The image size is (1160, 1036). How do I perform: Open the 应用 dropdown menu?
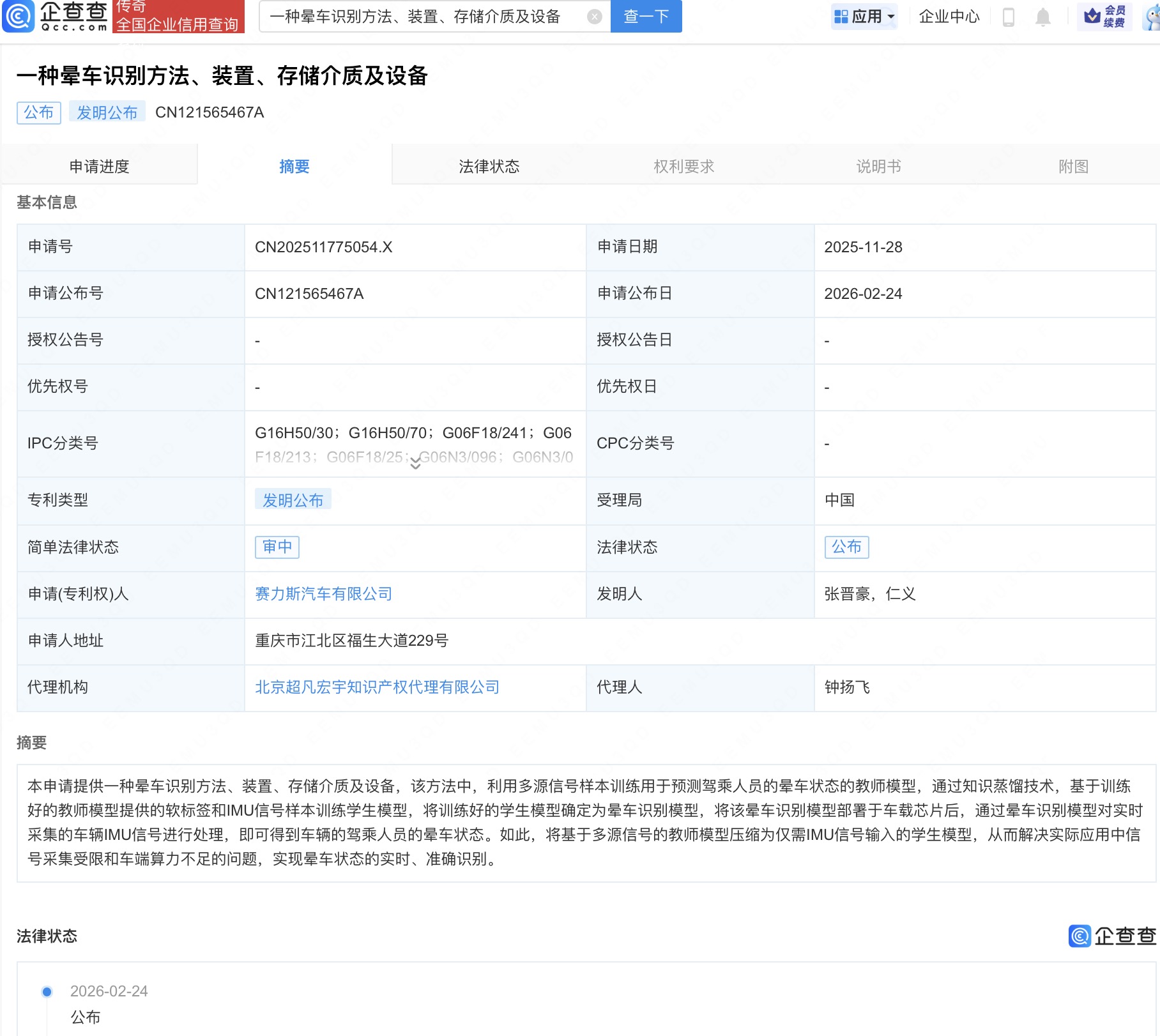tap(864, 17)
